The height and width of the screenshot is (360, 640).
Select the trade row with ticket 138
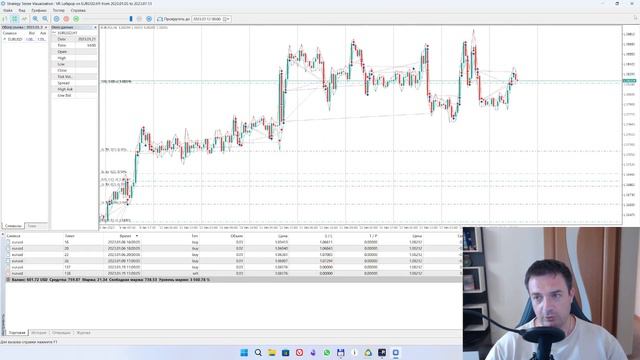click(233, 273)
